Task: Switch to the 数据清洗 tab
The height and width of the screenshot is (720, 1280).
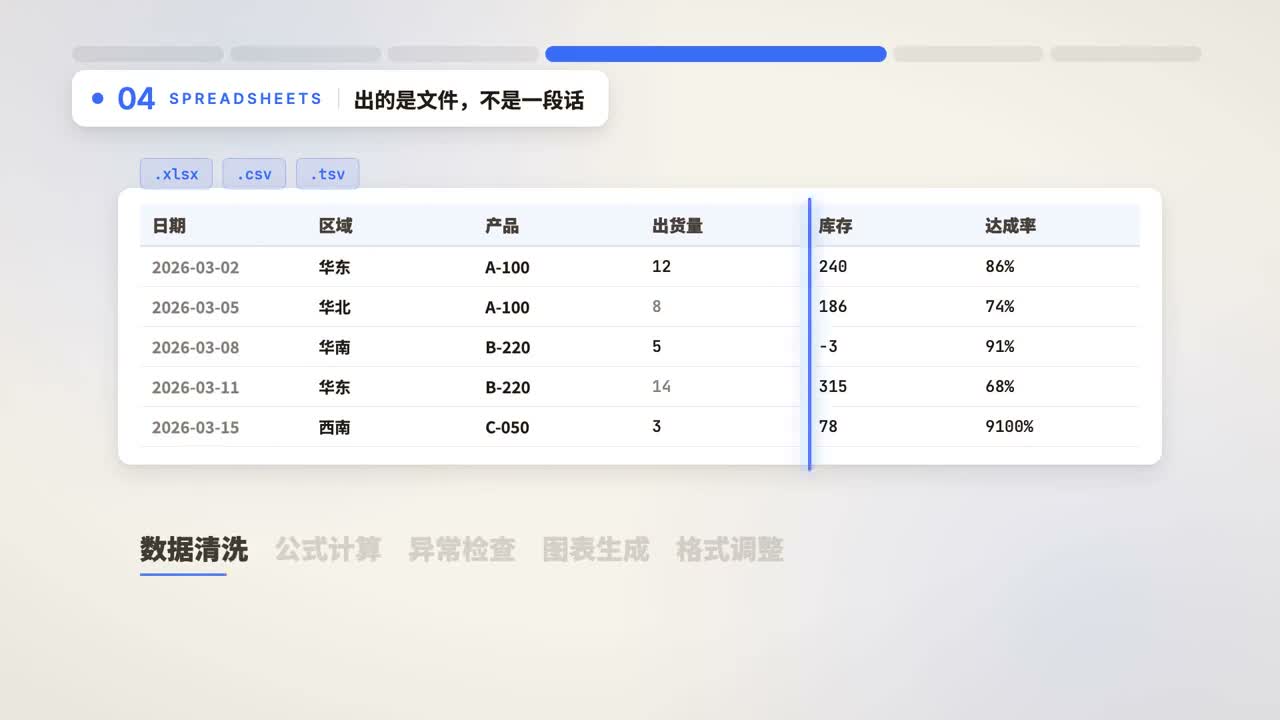Action: (194, 550)
